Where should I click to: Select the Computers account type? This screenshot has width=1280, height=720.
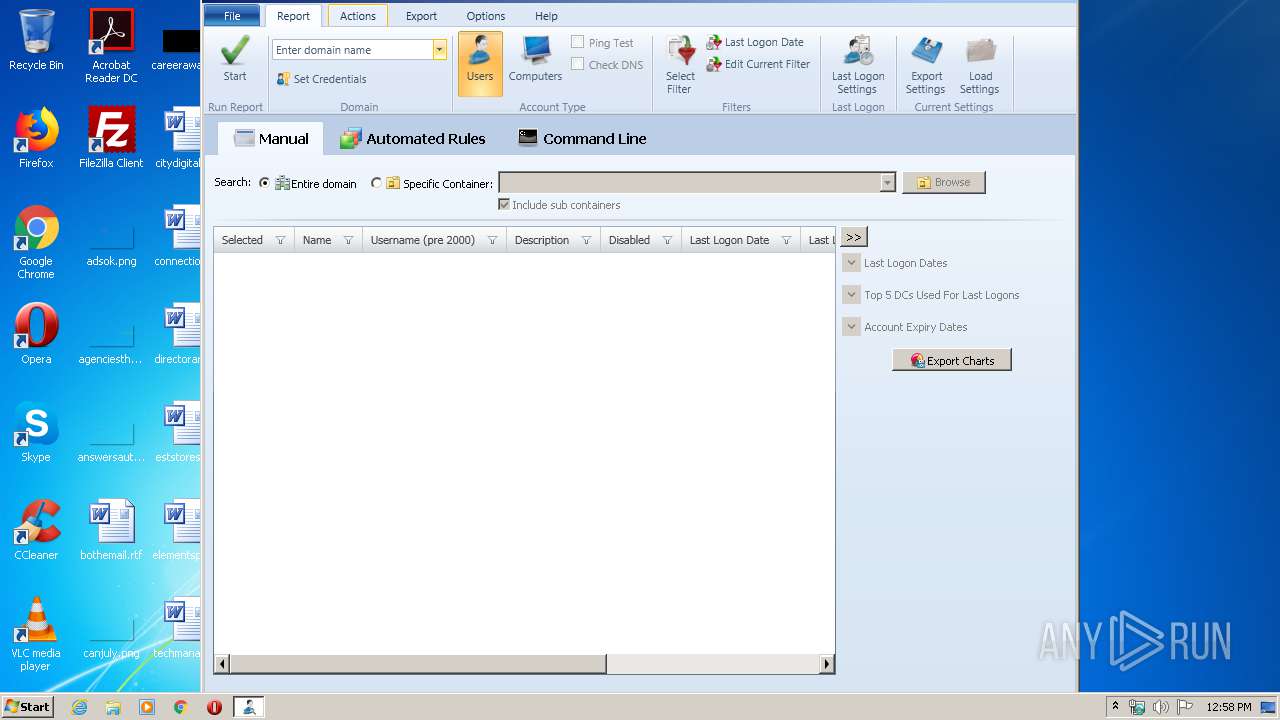click(536, 59)
